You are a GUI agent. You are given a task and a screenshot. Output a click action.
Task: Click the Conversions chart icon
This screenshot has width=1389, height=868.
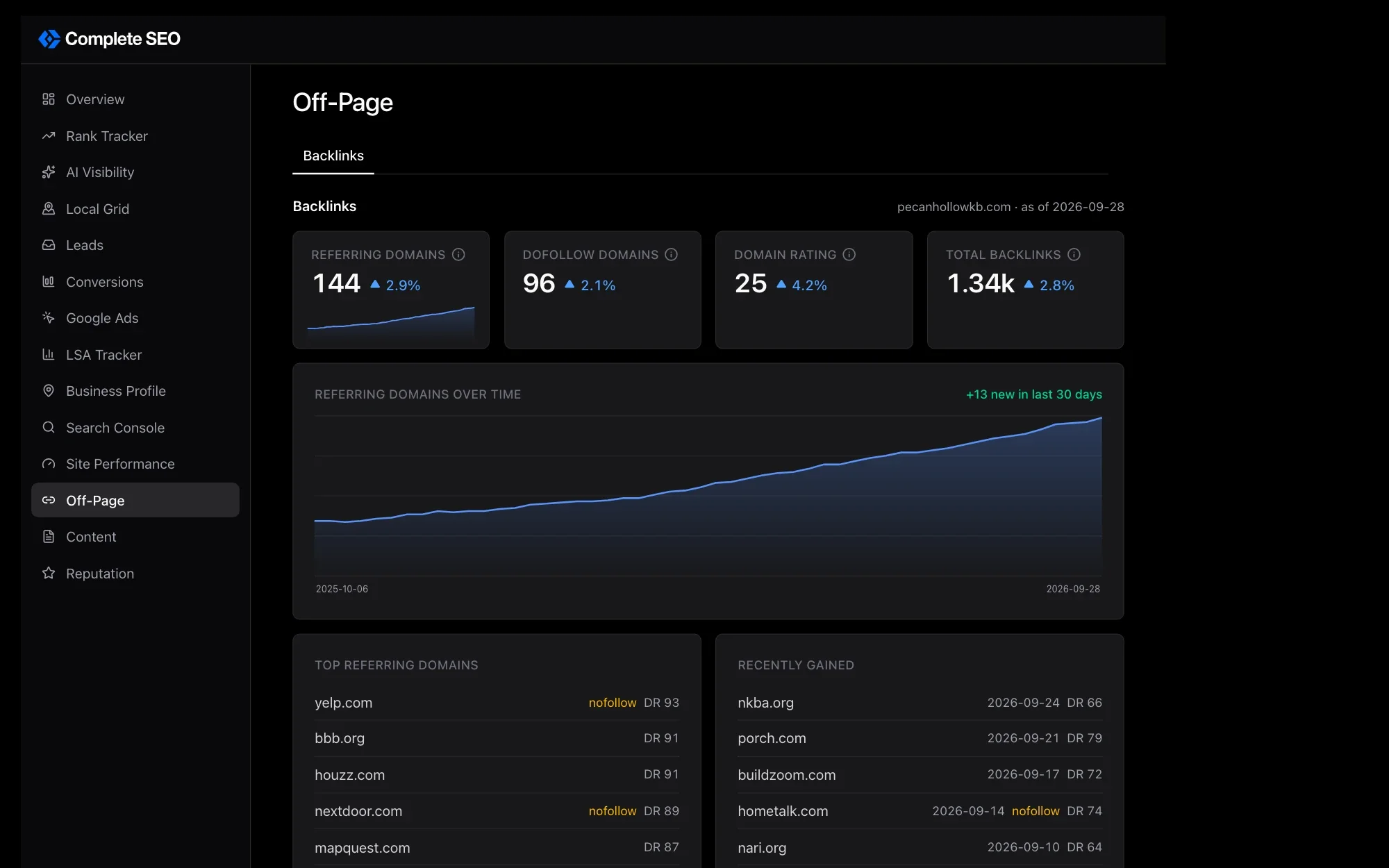coord(49,282)
